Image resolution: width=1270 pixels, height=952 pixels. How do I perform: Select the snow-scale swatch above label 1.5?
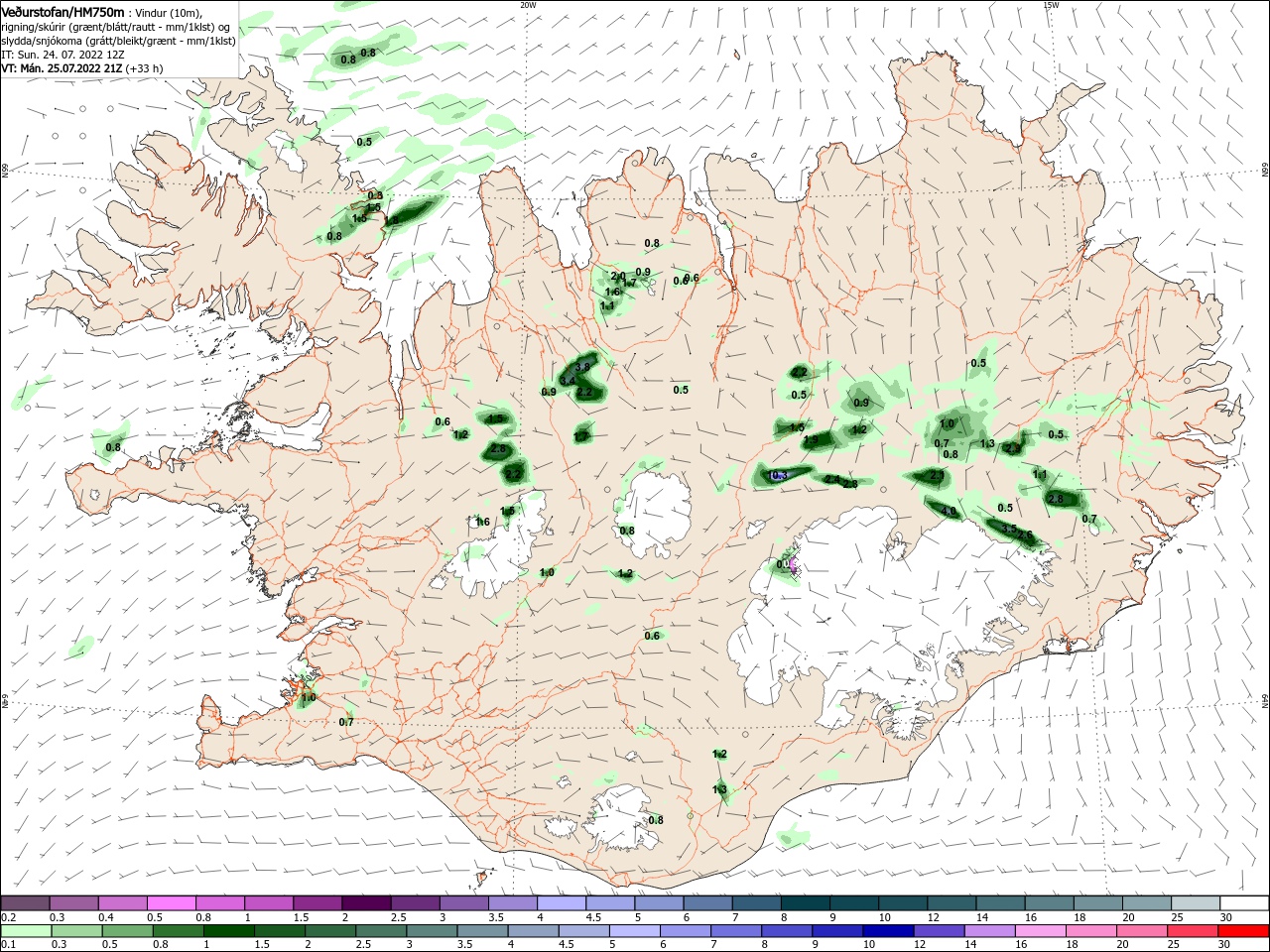[317, 903]
